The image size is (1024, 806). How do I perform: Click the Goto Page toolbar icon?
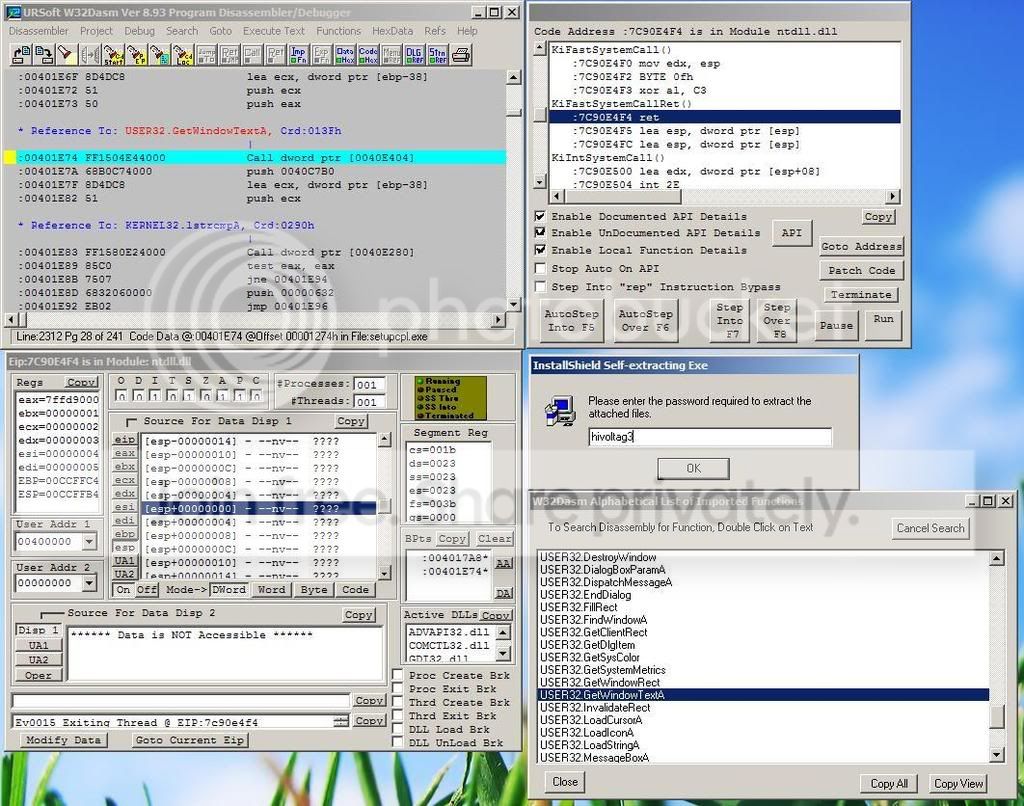point(159,55)
